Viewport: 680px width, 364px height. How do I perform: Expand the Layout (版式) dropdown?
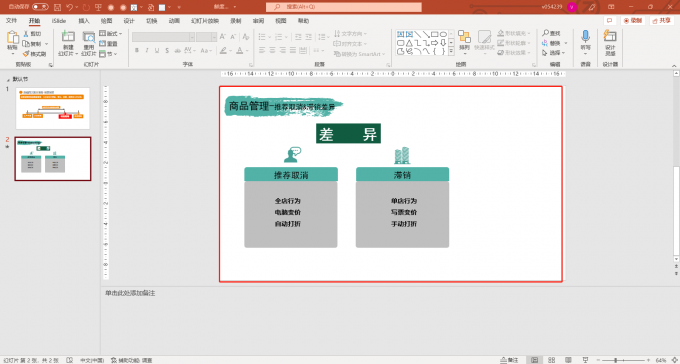(x=111, y=33)
